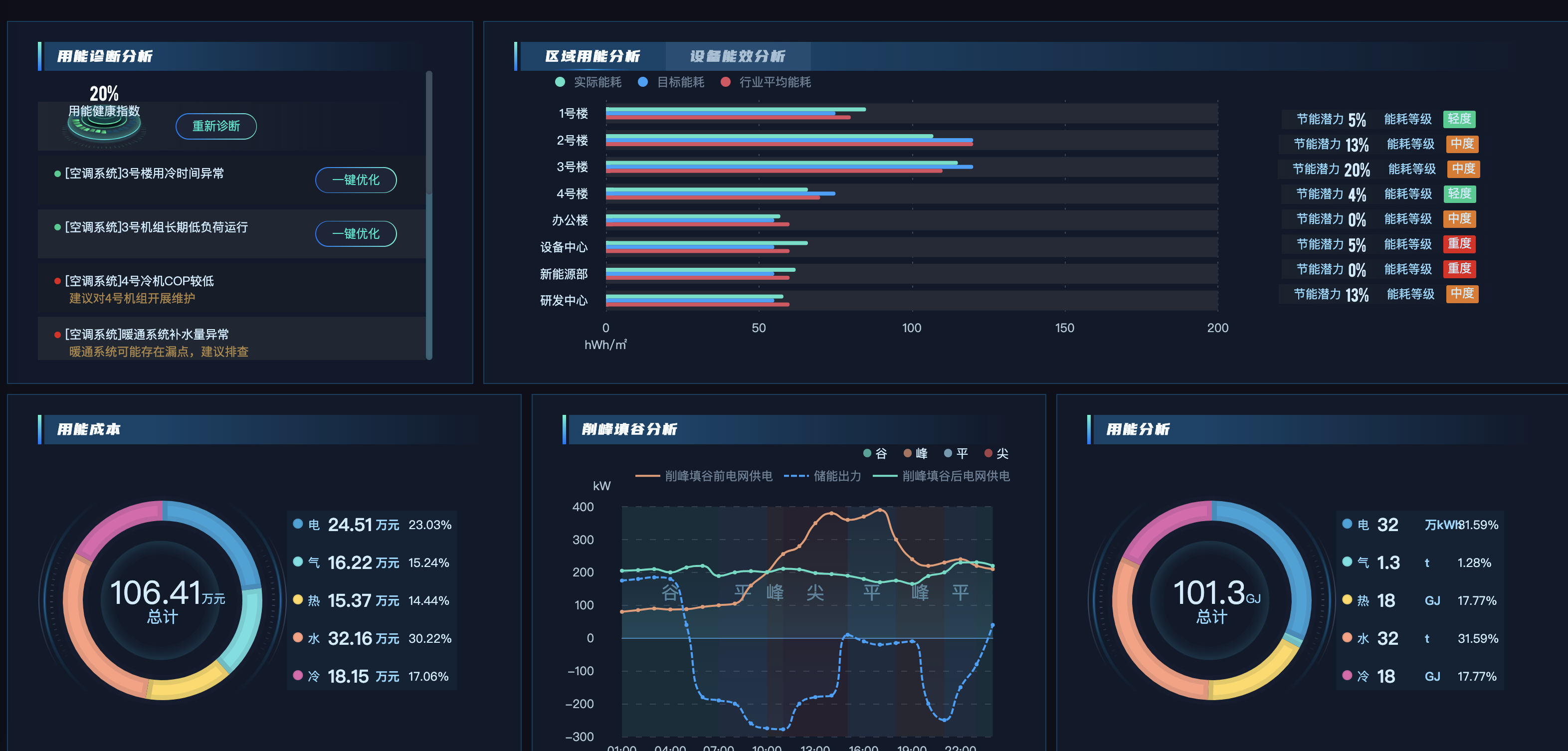Click the 水 32.16 万元 cost entry

point(372,638)
